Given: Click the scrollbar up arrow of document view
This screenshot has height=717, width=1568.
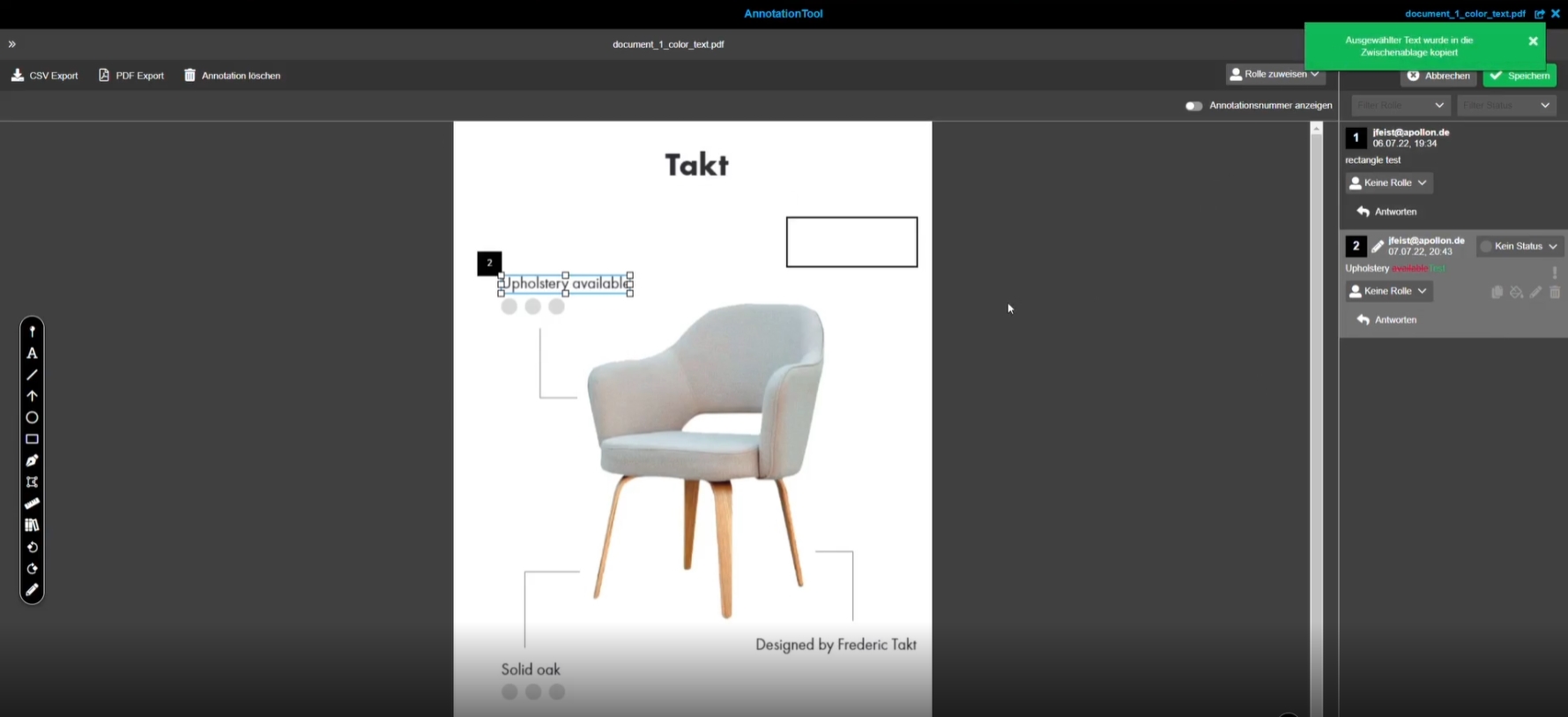Looking at the screenshot, I should (x=1316, y=129).
